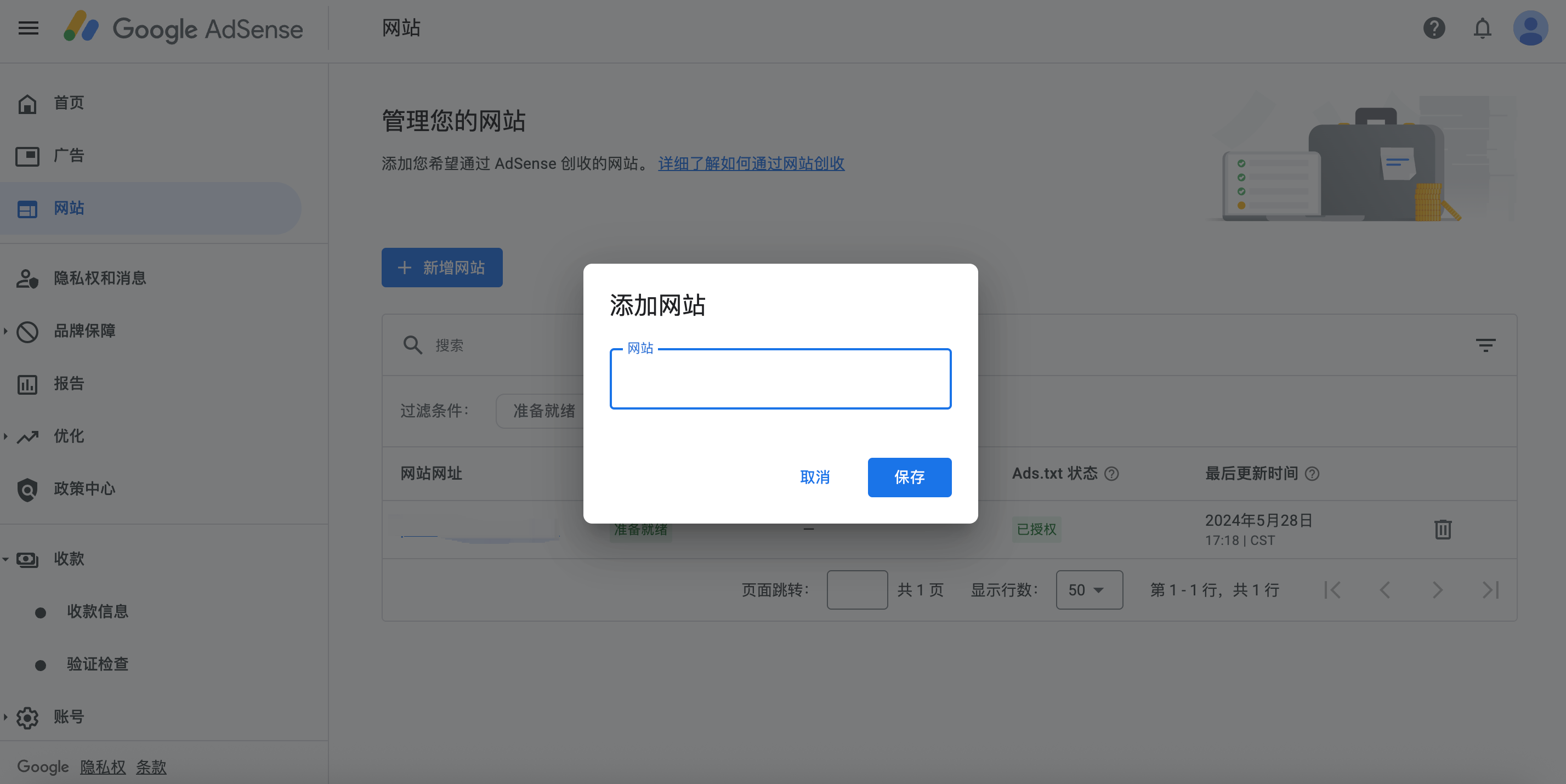
Task: Open 首页 in the sidebar
Action: 69,103
